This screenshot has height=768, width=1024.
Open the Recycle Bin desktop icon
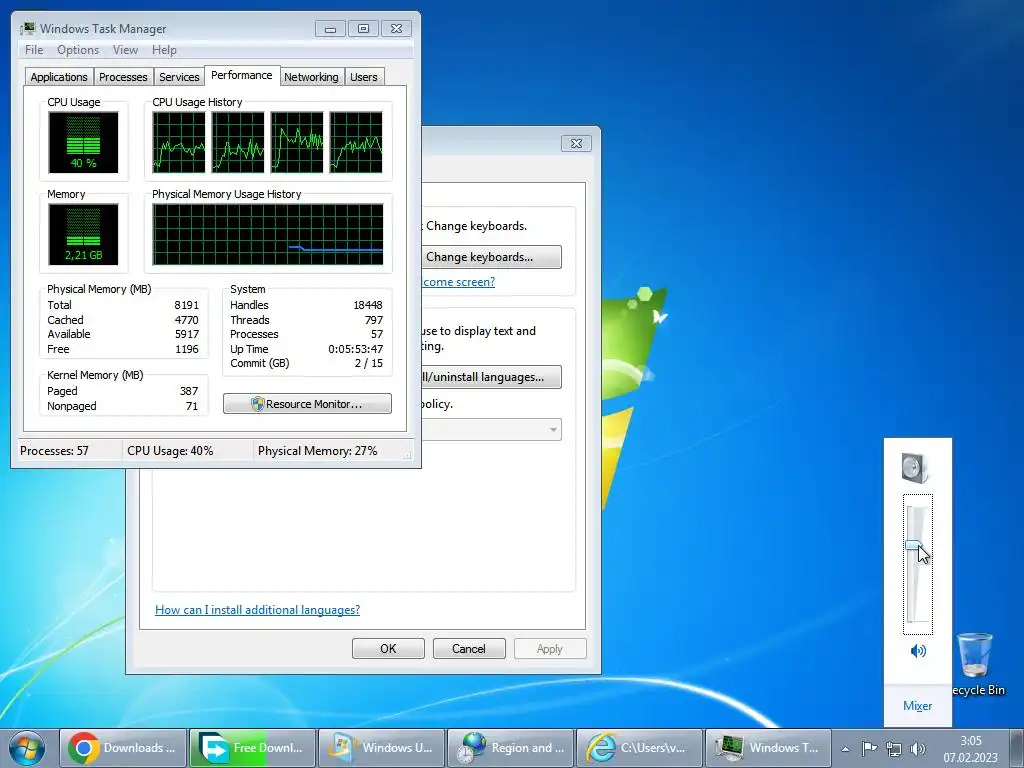(x=976, y=663)
